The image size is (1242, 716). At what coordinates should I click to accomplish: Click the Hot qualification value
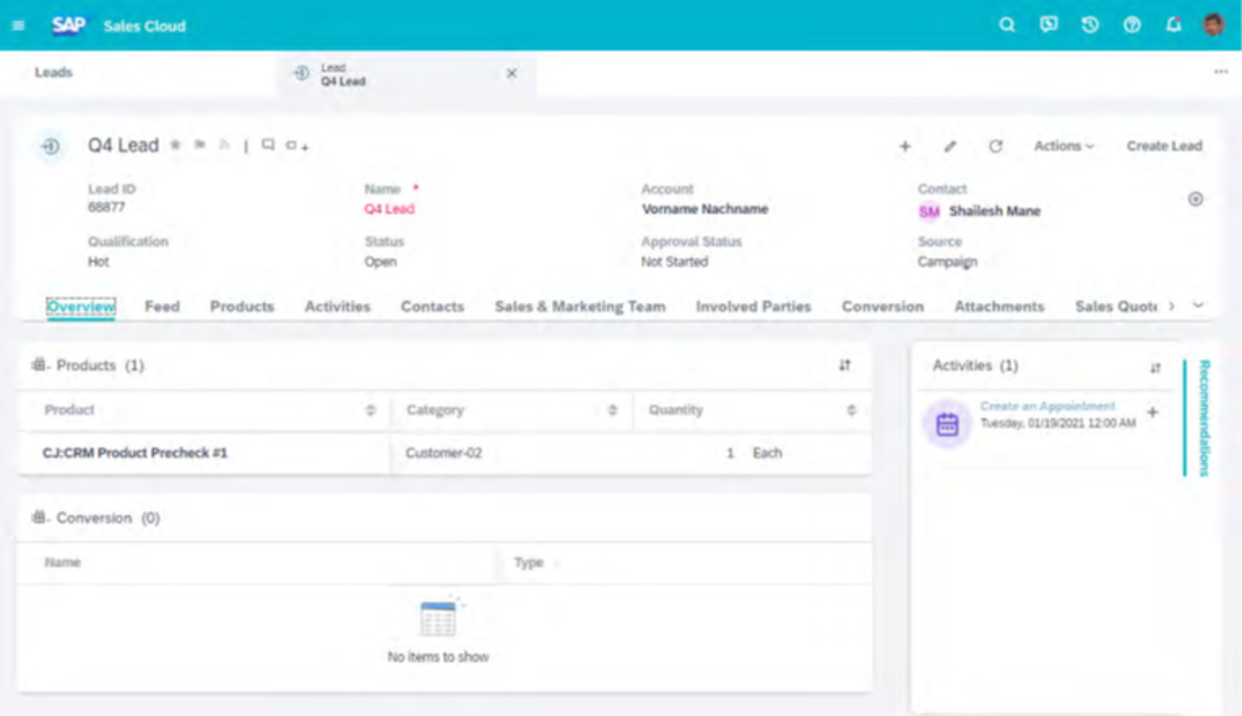click(x=99, y=262)
